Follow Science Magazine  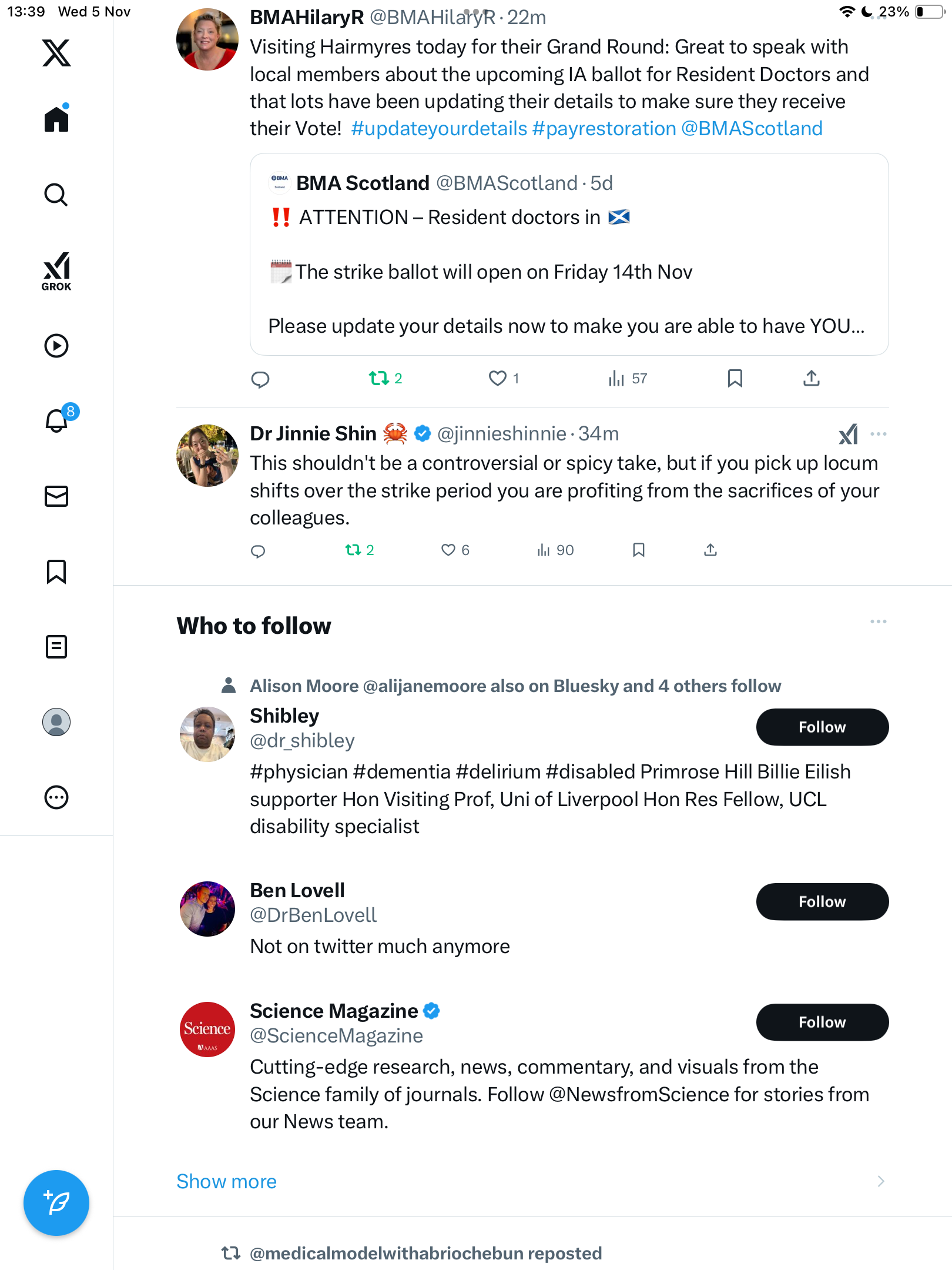click(x=822, y=1022)
